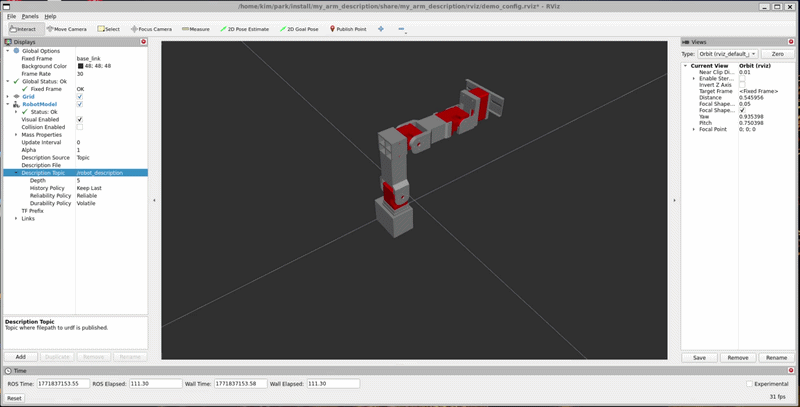Image resolution: width=800 pixels, height=407 pixels.
Task: Click the History Policy value Keep Last
Action: (x=89, y=188)
